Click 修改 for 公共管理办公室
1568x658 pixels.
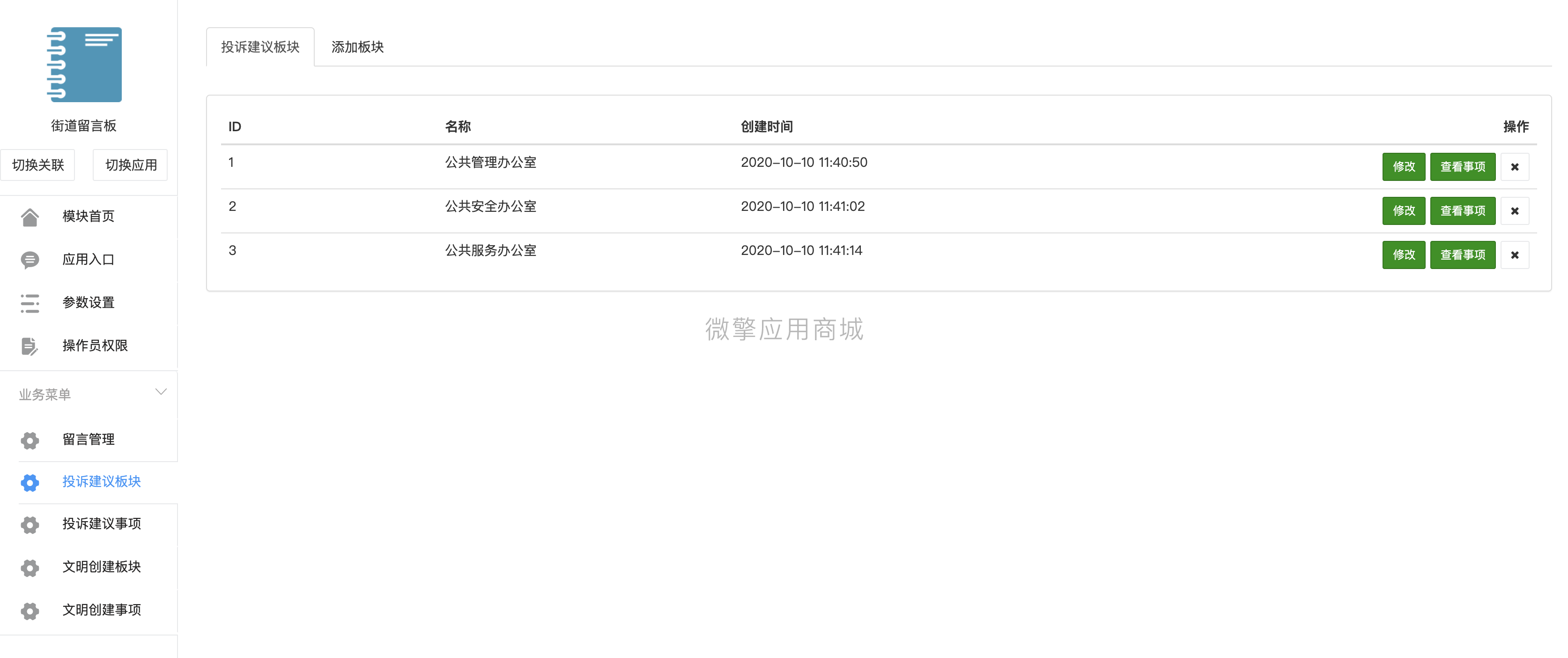pos(1404,167)
